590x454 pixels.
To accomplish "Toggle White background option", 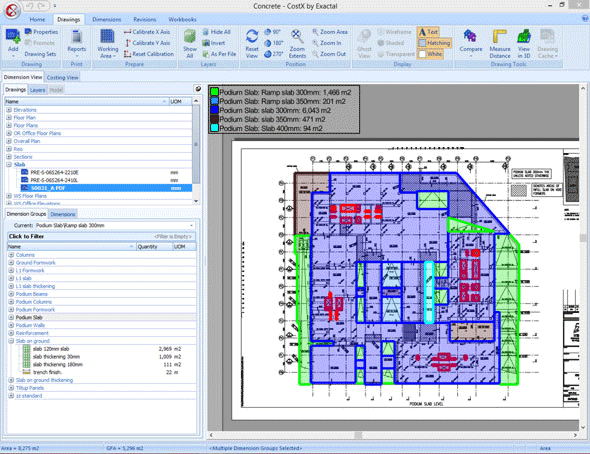I will pos(430,54).
